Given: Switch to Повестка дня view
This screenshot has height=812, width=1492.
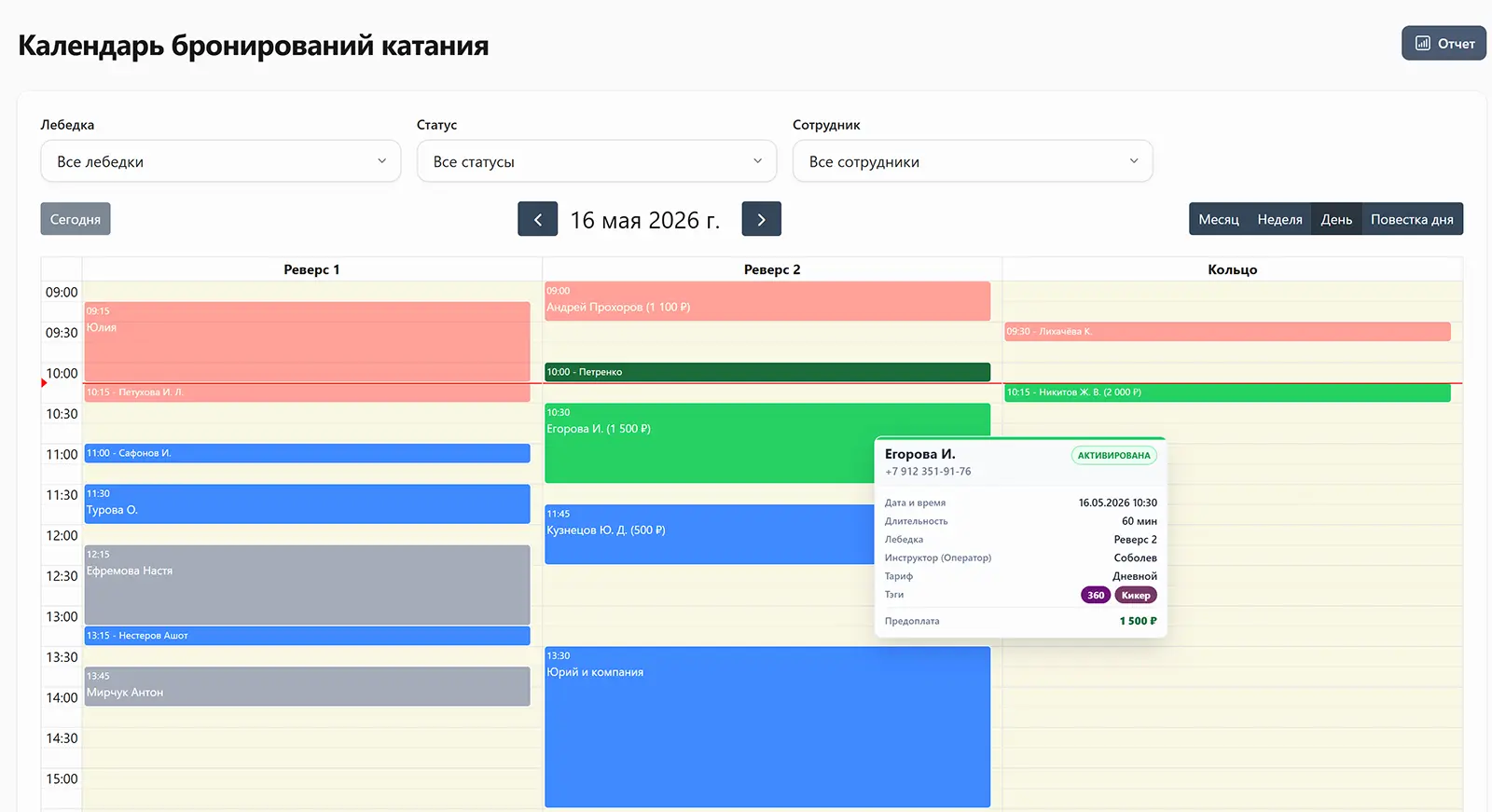Looking at the screenshot, I should pos(1412,219).
